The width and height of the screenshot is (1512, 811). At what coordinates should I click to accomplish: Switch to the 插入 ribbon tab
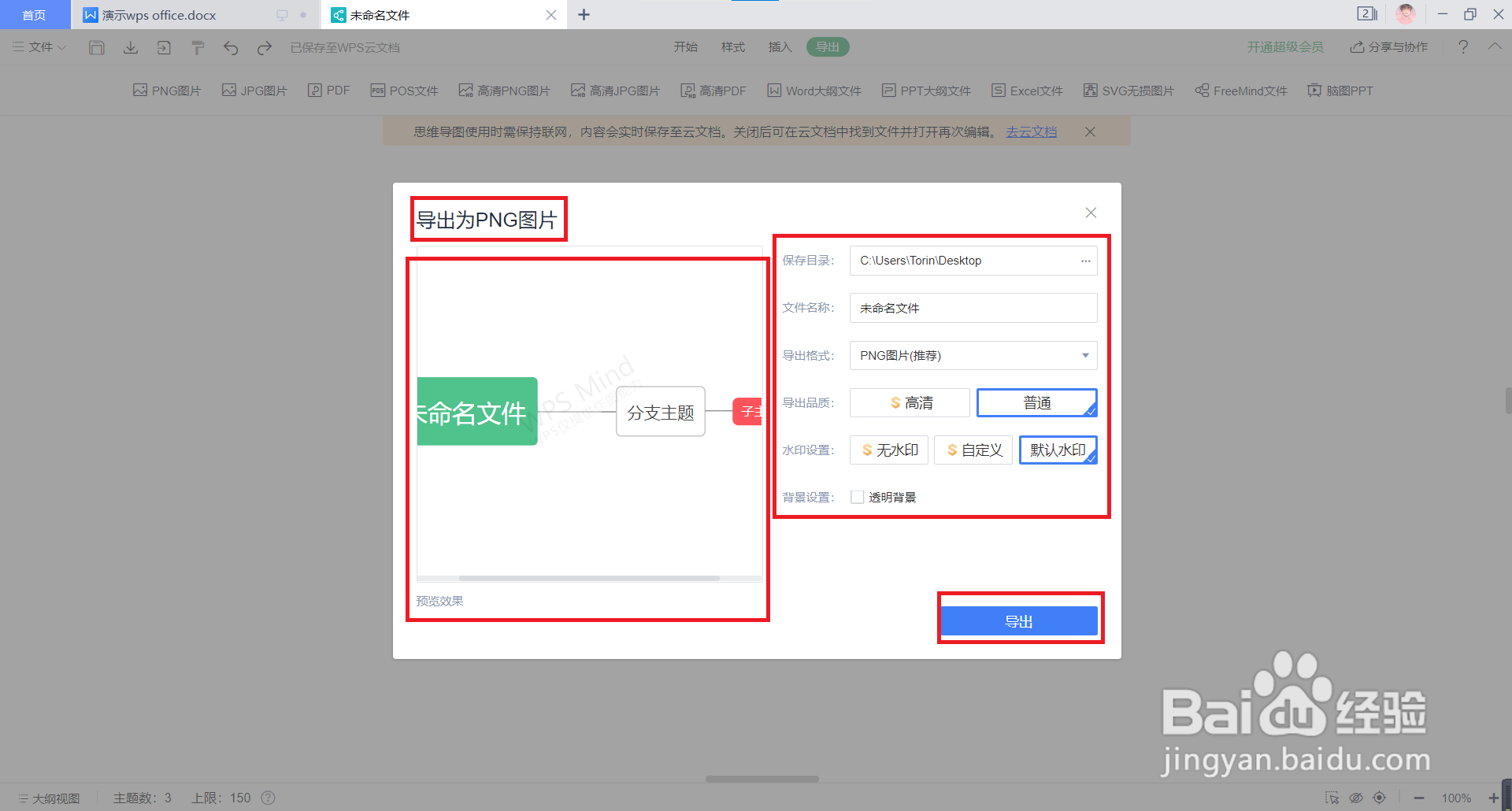(x=780, y=47)
